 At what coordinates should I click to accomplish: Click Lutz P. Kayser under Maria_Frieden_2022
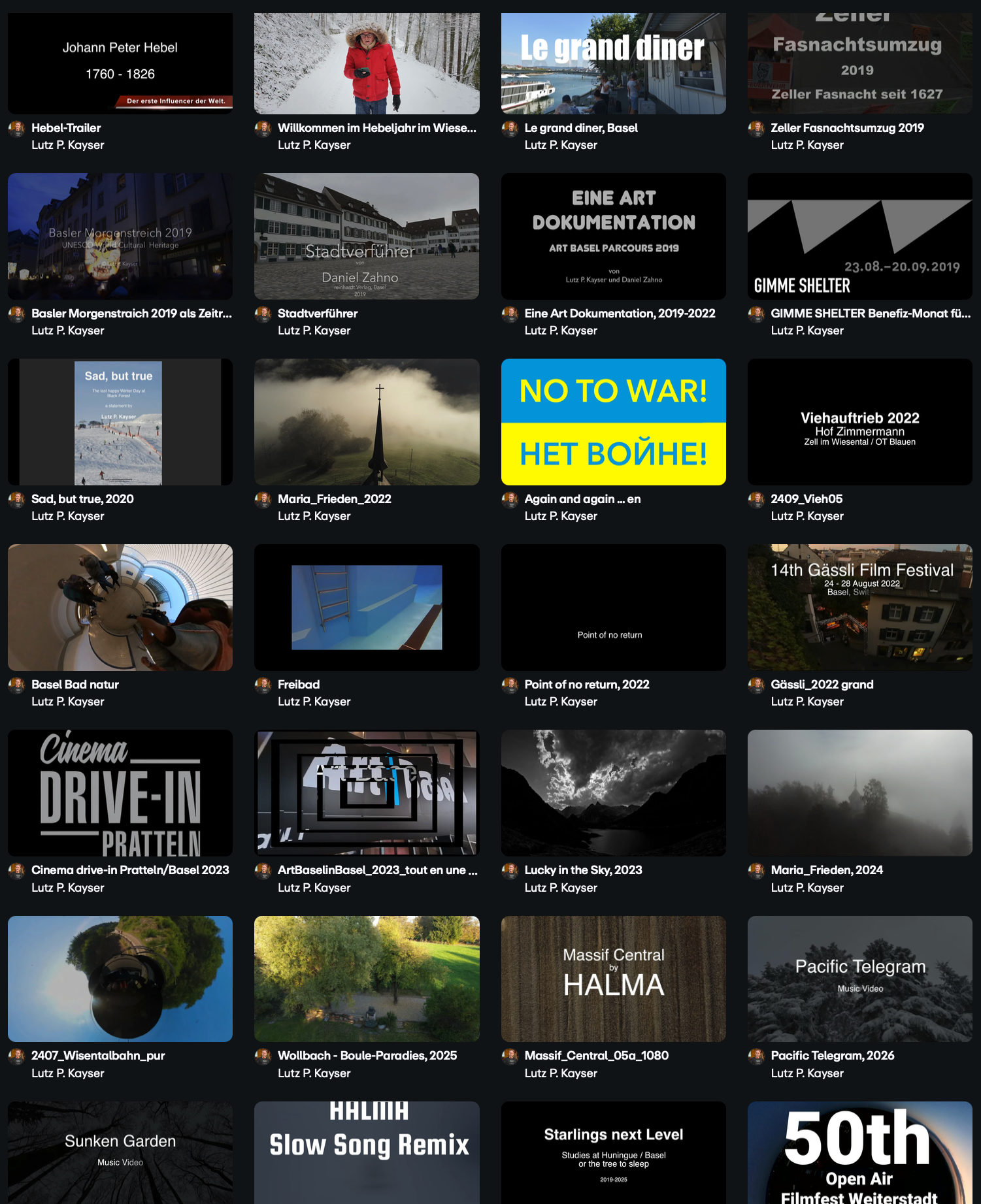coord(314,516)
